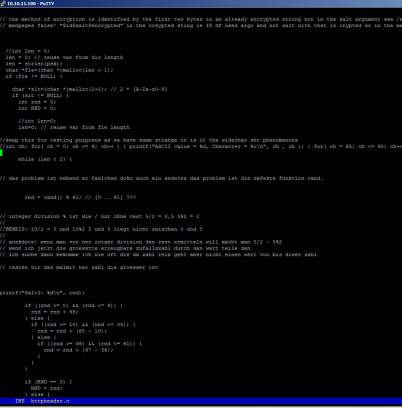Image resolution: width=402 pixels, height=408 pixels.
Task: Click the "if (RND == 0) {" line
Action: [48, 382]
